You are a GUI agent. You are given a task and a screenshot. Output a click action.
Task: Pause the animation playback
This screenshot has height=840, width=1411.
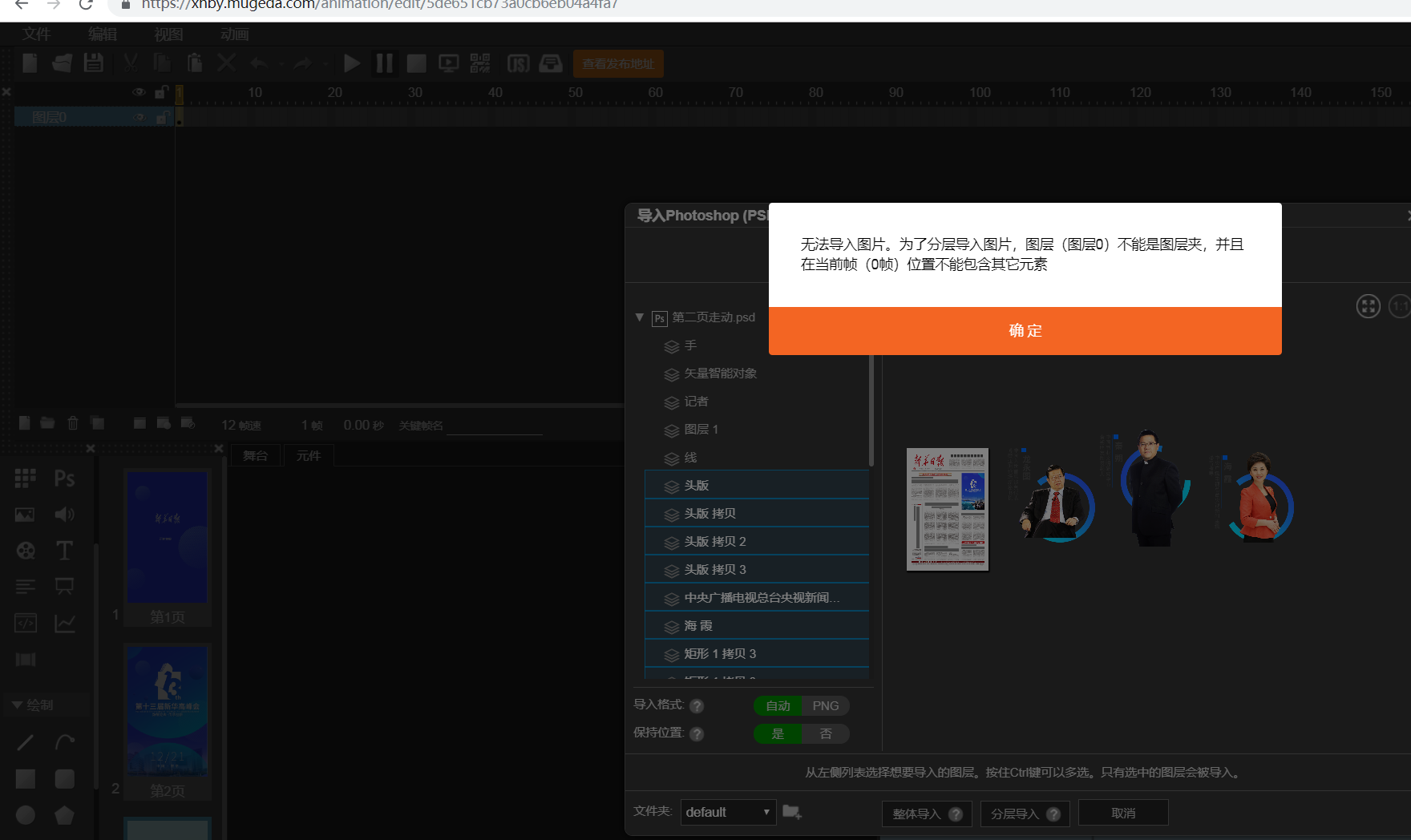385,63
